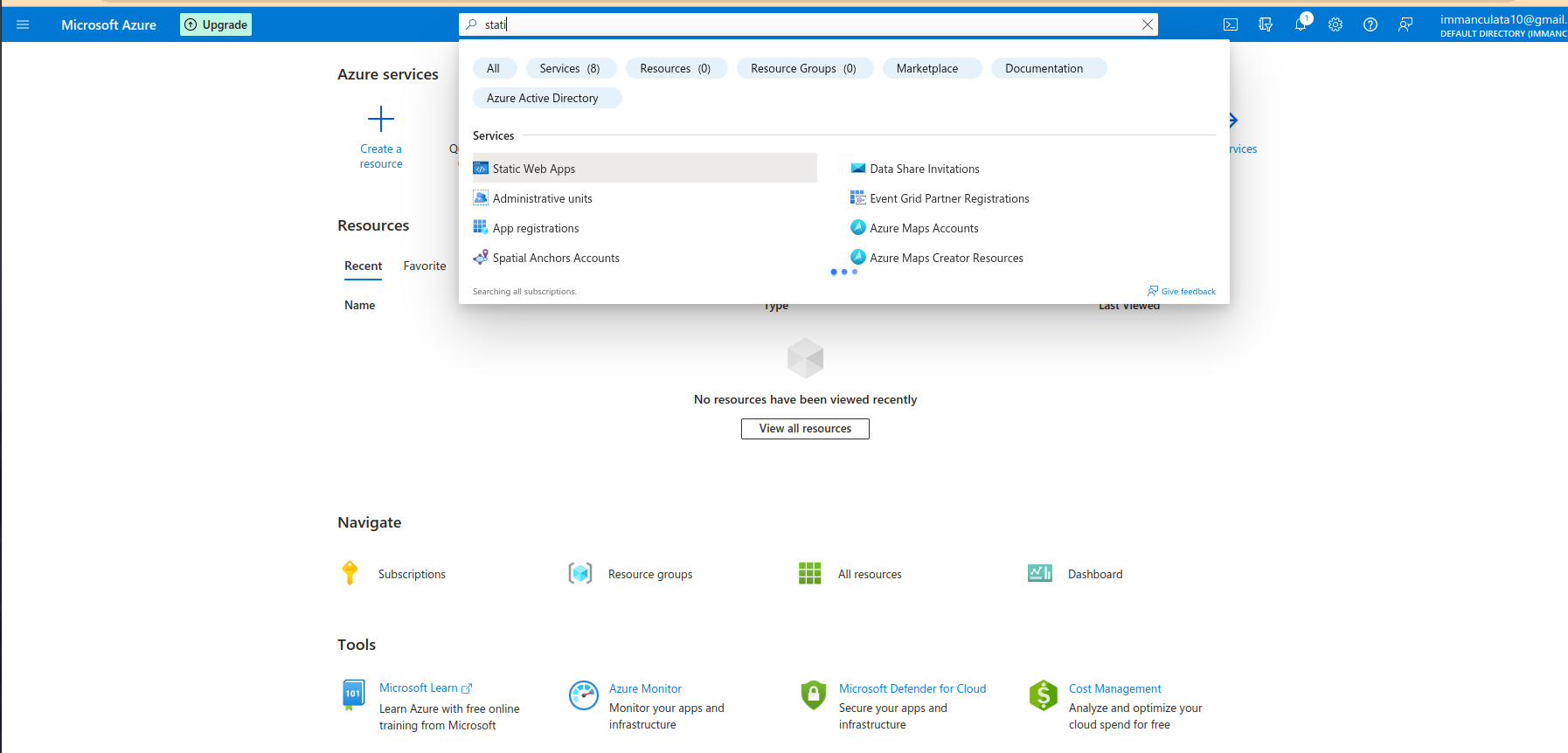
Task: Click the All resources grid icon
Action: (810, 573)
